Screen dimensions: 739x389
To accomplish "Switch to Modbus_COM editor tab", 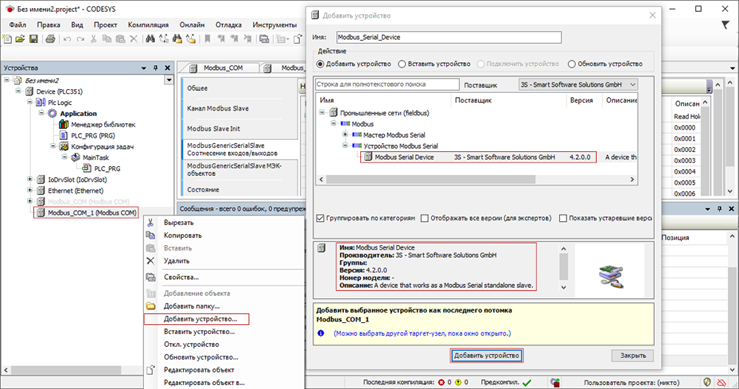I will (x=222, y=68).
